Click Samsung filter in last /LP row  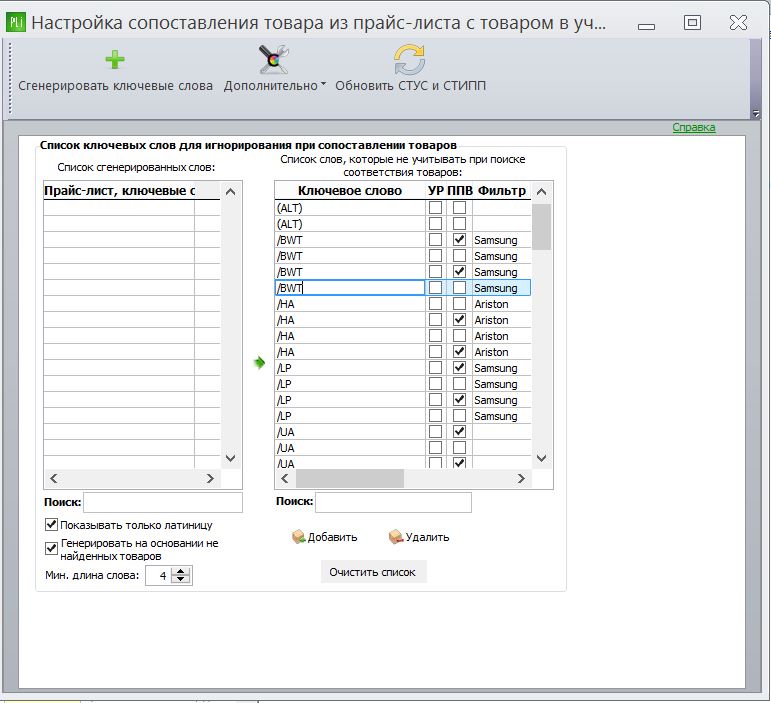pos(502,416)
